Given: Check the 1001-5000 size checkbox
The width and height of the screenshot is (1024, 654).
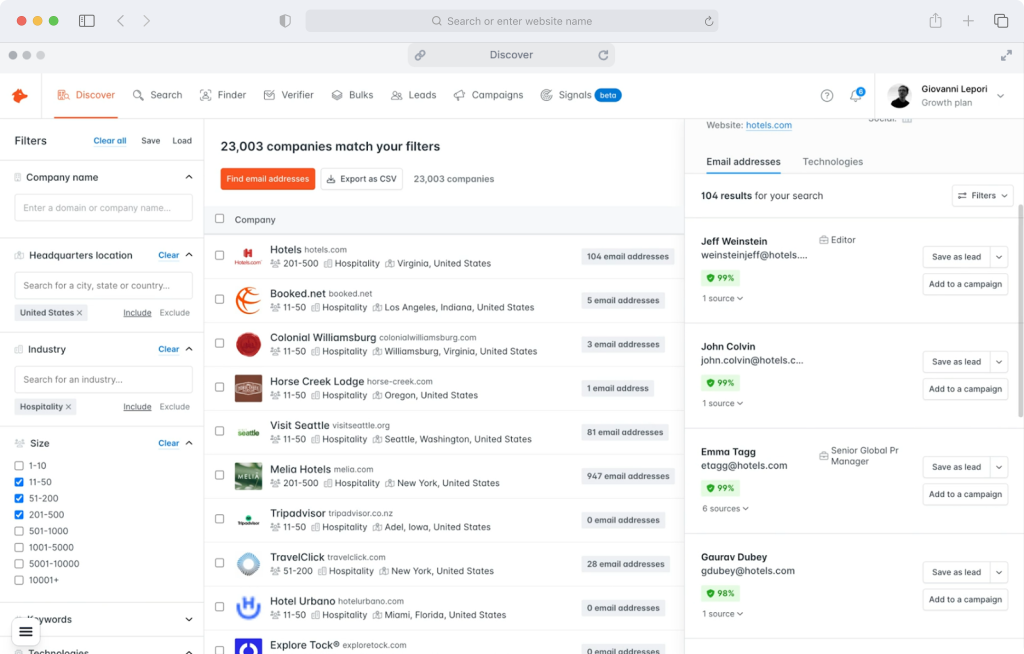Looking at the screenshot, I should click(19, 548).
